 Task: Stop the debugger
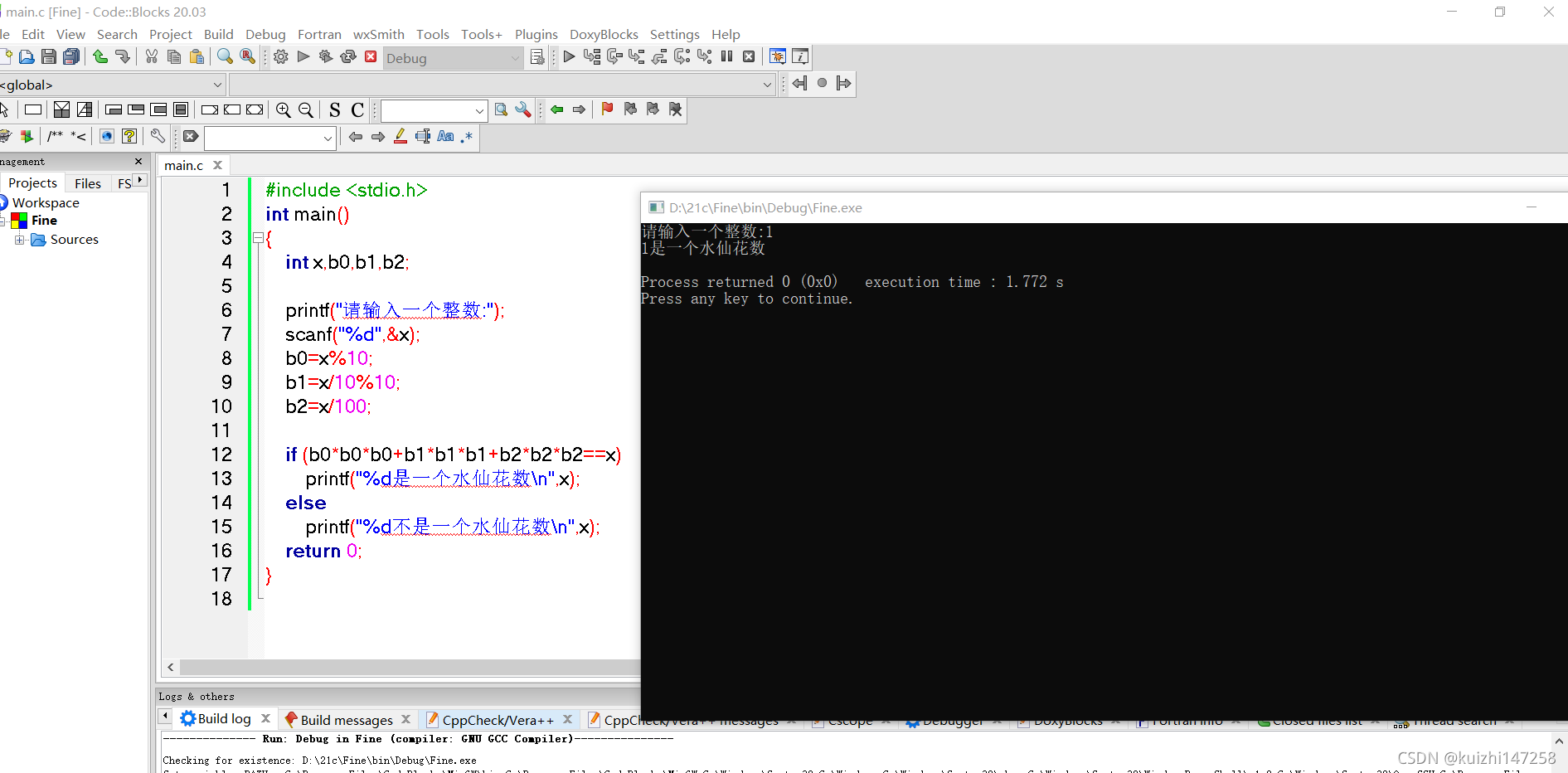pyautogui.click(x=749, y=56)
